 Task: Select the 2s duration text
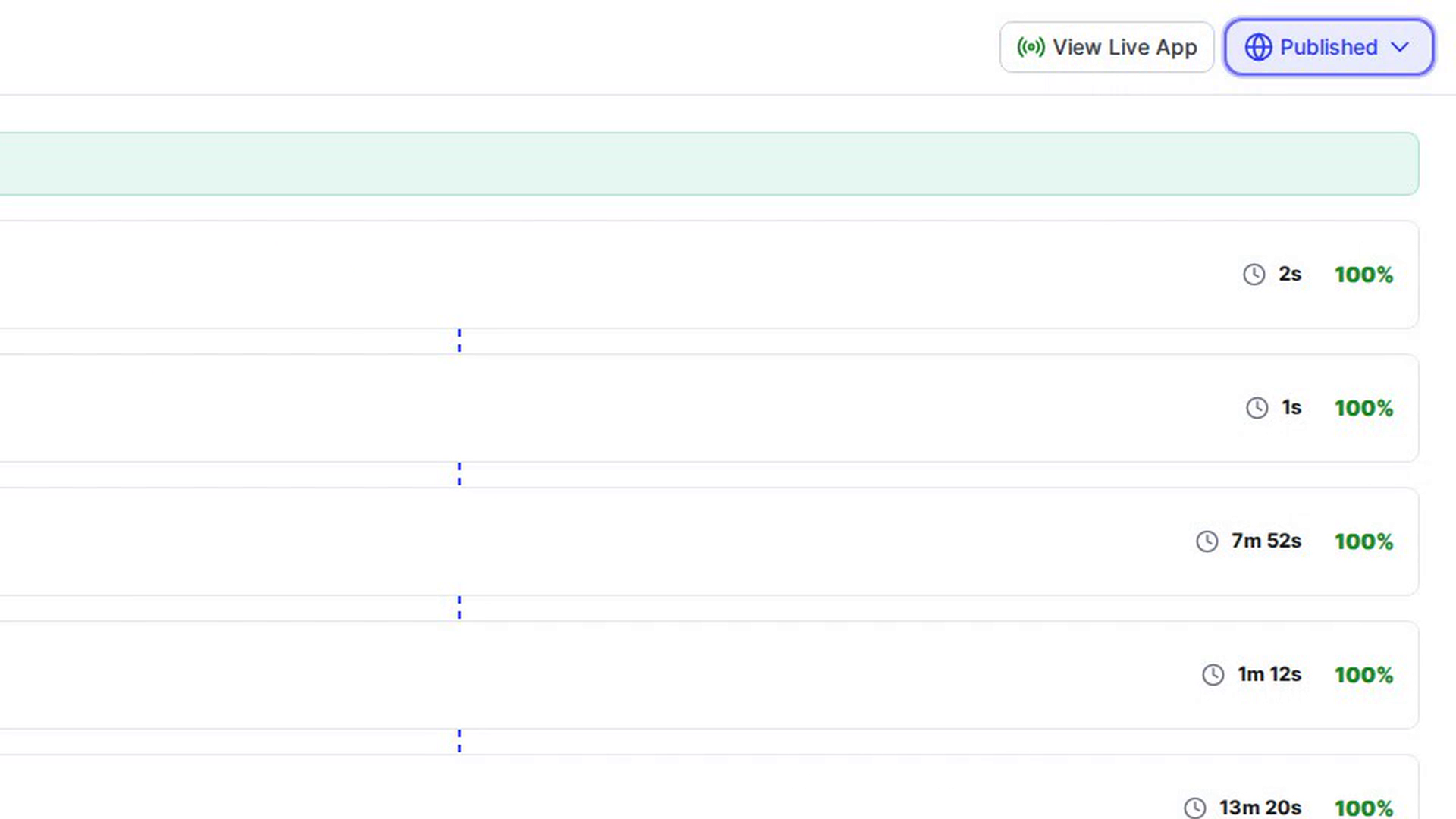1290,274
